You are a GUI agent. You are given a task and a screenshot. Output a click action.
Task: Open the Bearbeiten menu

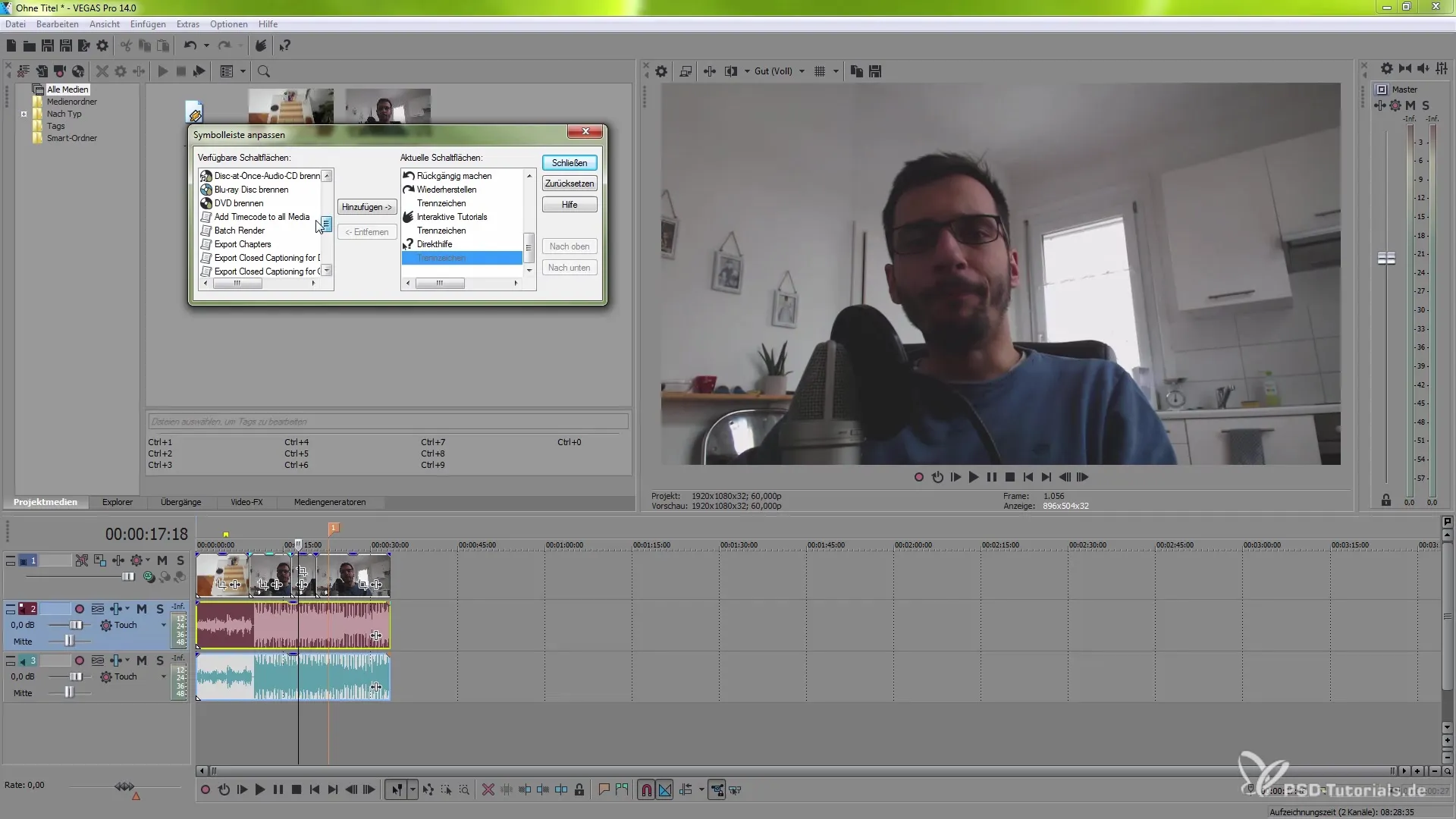coord(58,24)
